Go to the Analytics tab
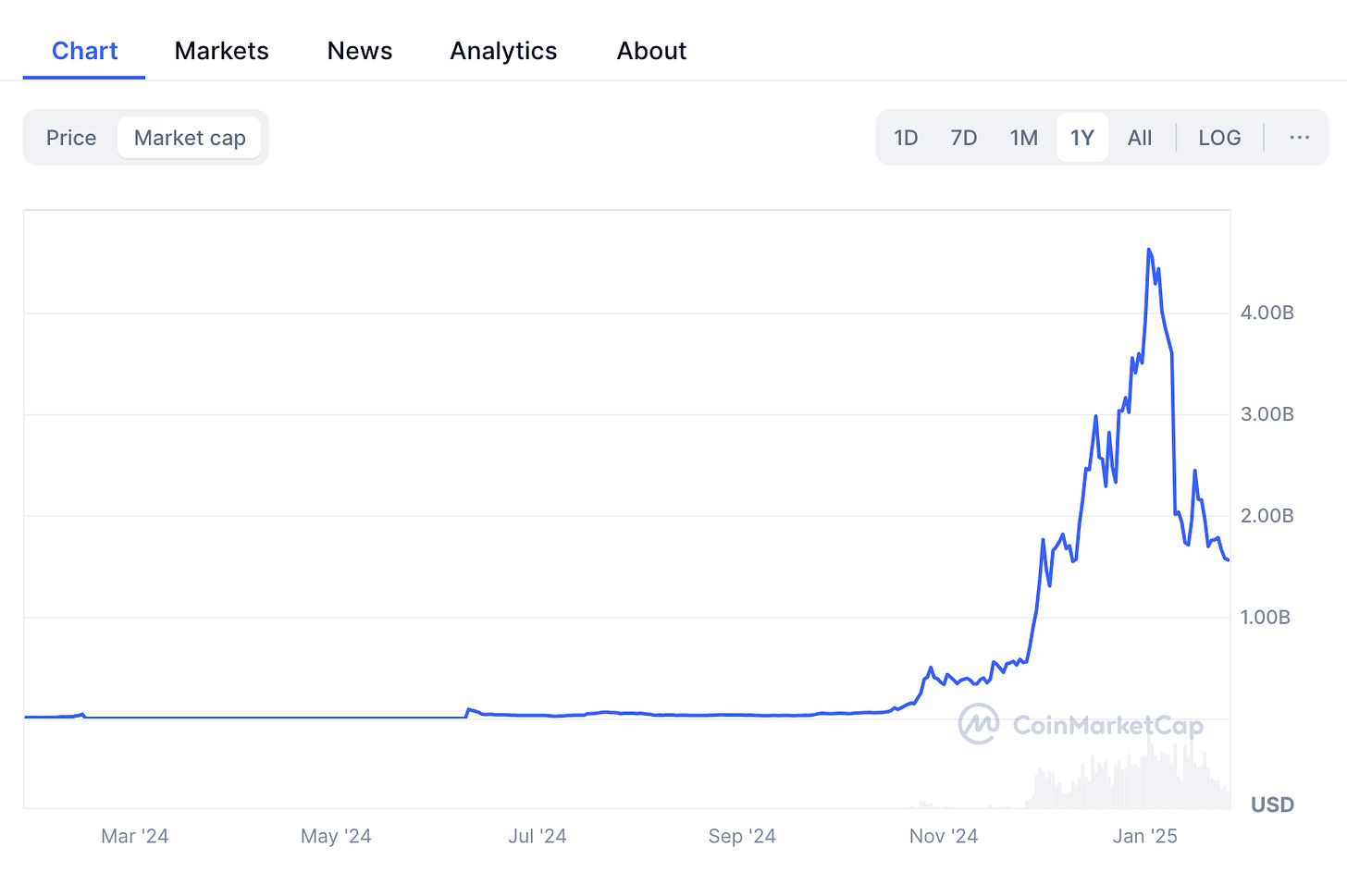The image size is (1347, 896). tap(503, 51)
